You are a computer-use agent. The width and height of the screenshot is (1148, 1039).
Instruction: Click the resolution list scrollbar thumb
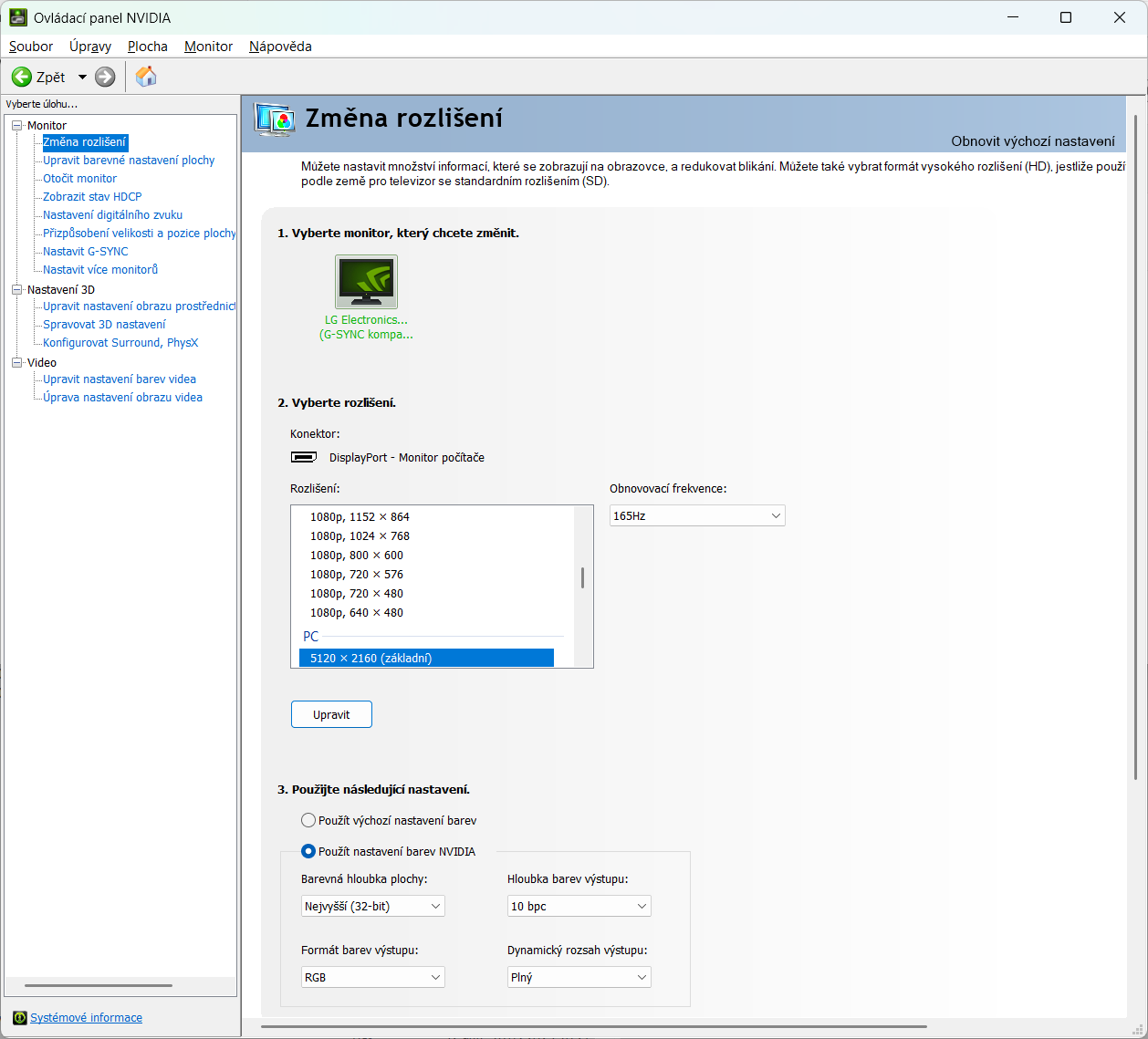[582, 577]
